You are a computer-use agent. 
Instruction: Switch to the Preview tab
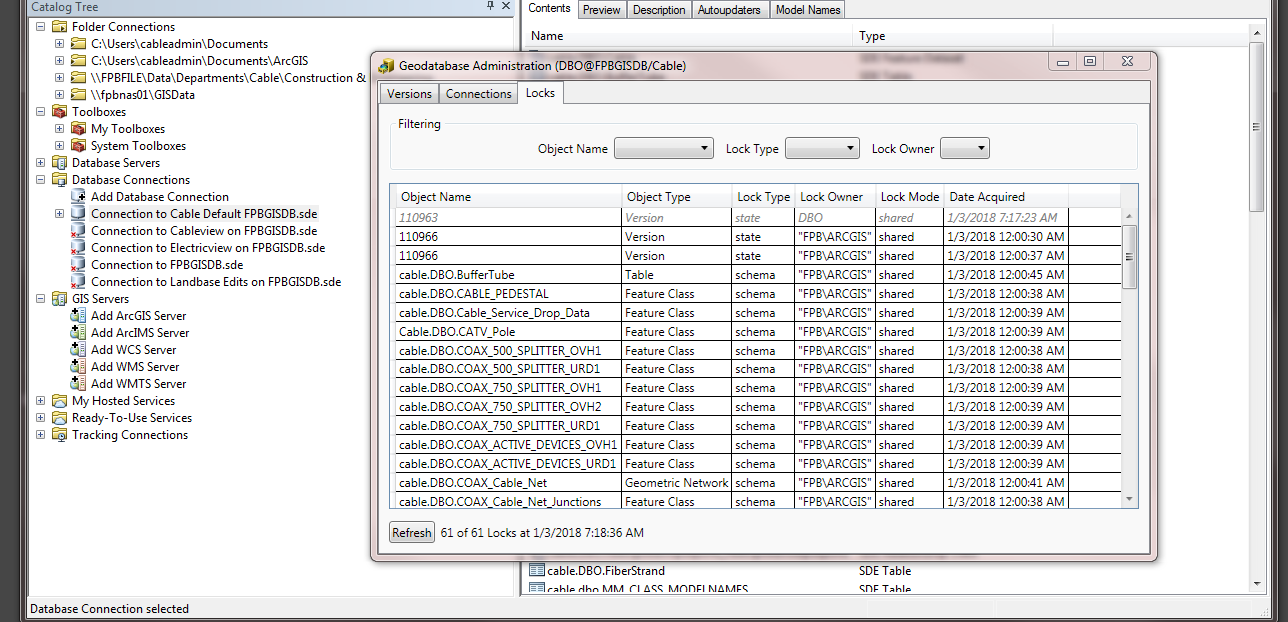(x=601, y=9)
